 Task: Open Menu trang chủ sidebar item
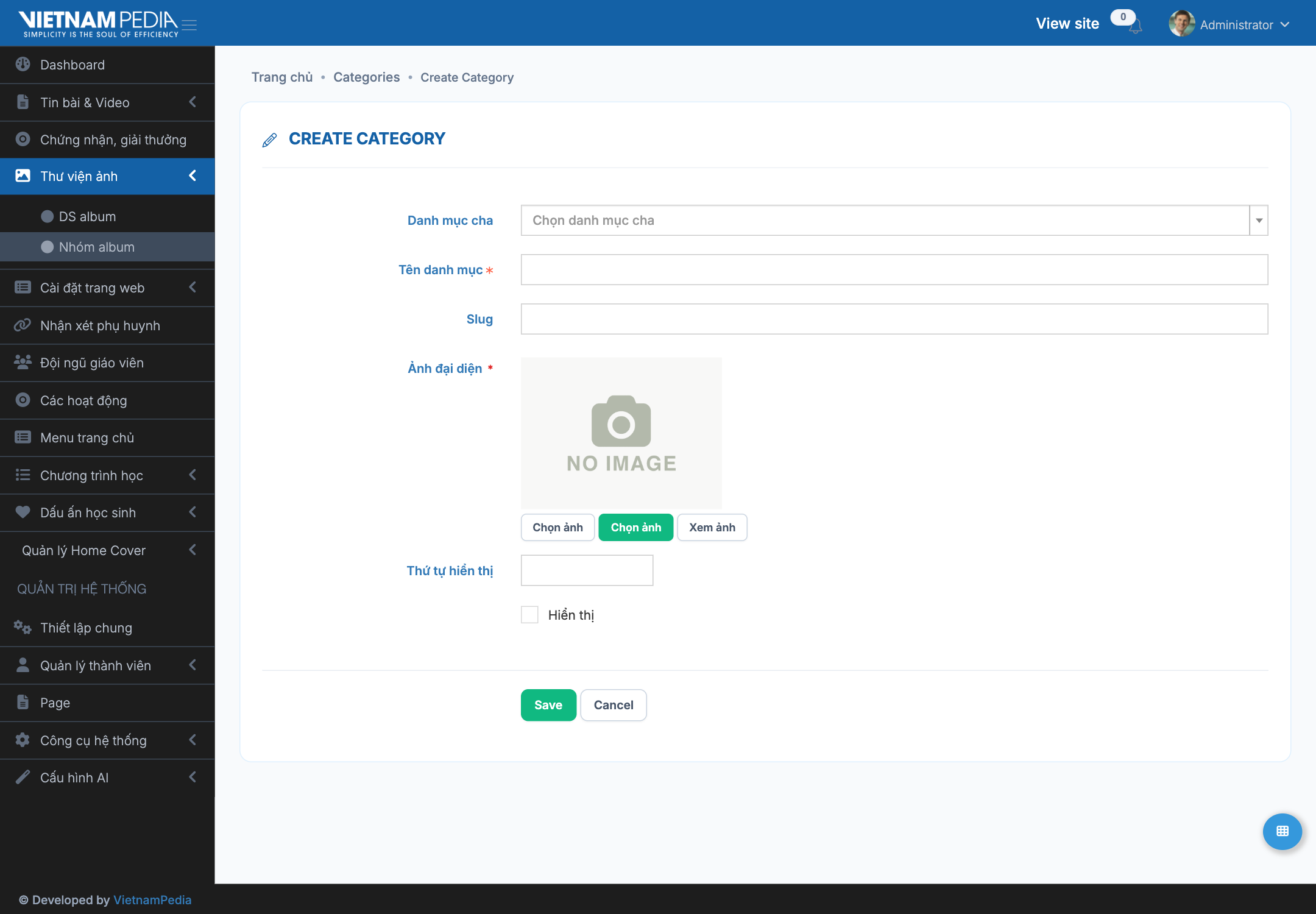tap(107, 438)
